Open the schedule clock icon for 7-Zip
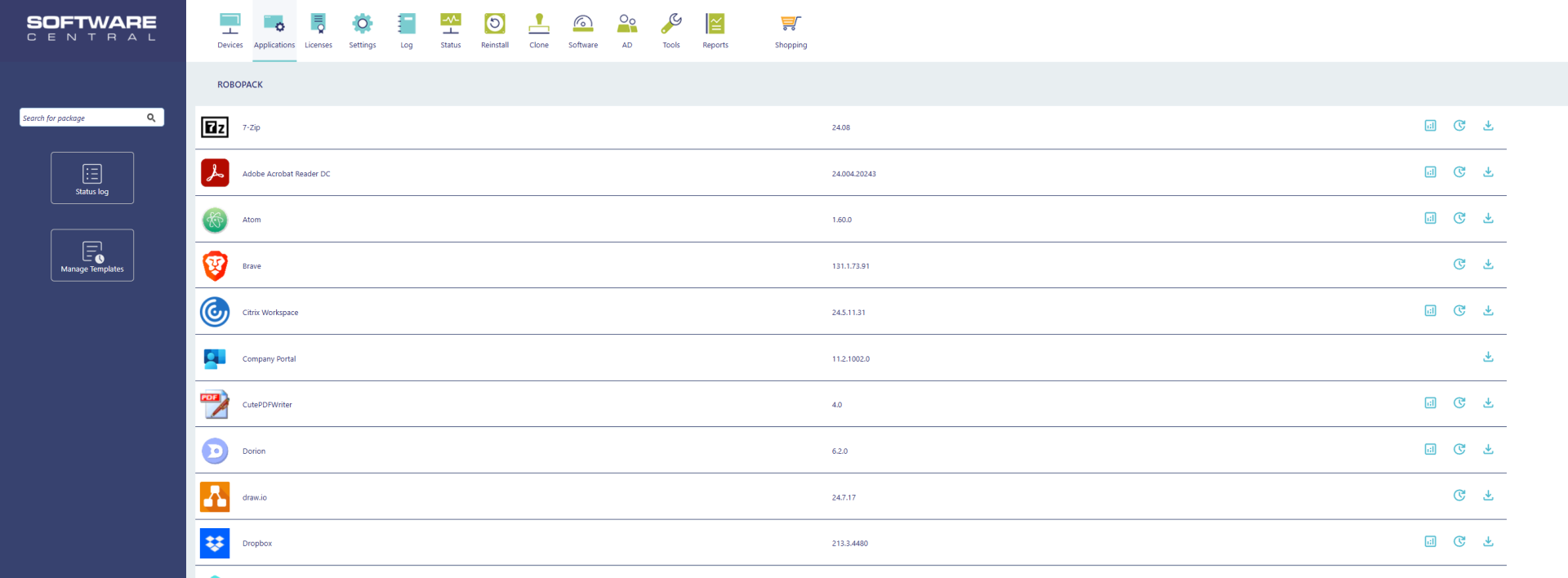Image resolution: width=1568 pixels, height=578 pixels. pos(1459,126)
